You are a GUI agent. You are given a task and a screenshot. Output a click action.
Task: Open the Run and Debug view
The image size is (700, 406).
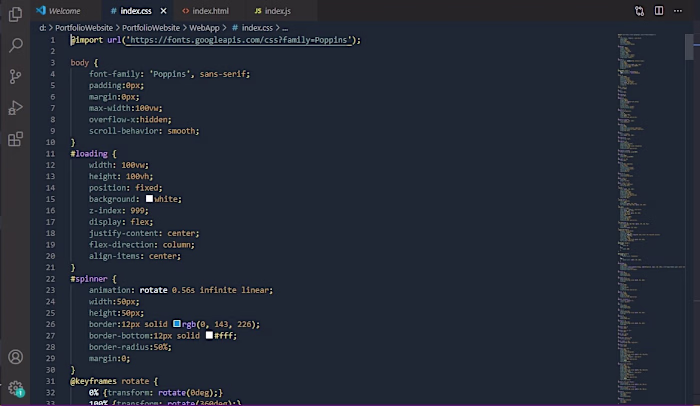pyautogui.click(x=15, y=108)
